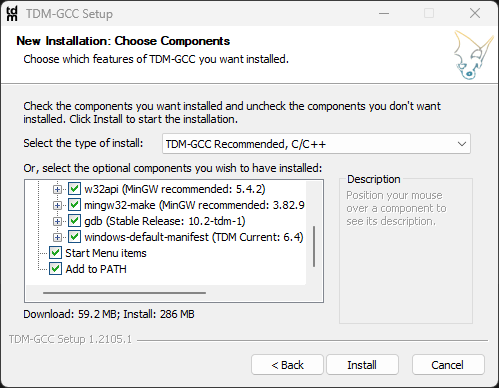The height and width of the screenshot is (388, 499).
Task: Uncheck the w32api component checkbox
Action: [x=74, y=189]
